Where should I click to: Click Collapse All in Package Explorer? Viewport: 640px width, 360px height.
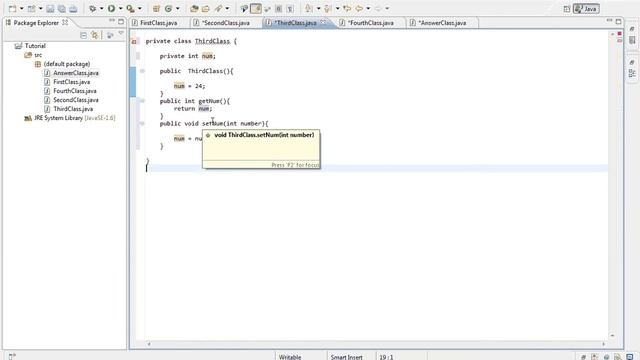83,36
